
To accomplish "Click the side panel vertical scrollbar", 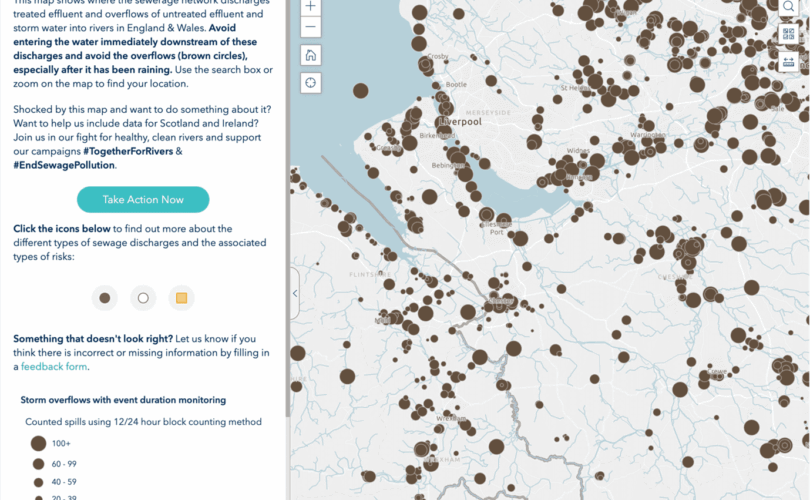I will (288, 207).
